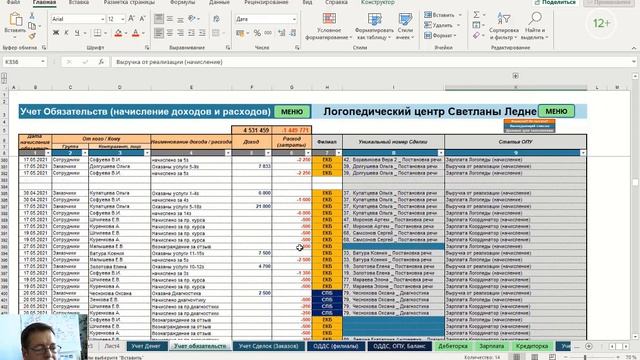Screen dimensions: 640x360
Task: Open Форматировать как таблицу gallery
Action: (374, 27)
